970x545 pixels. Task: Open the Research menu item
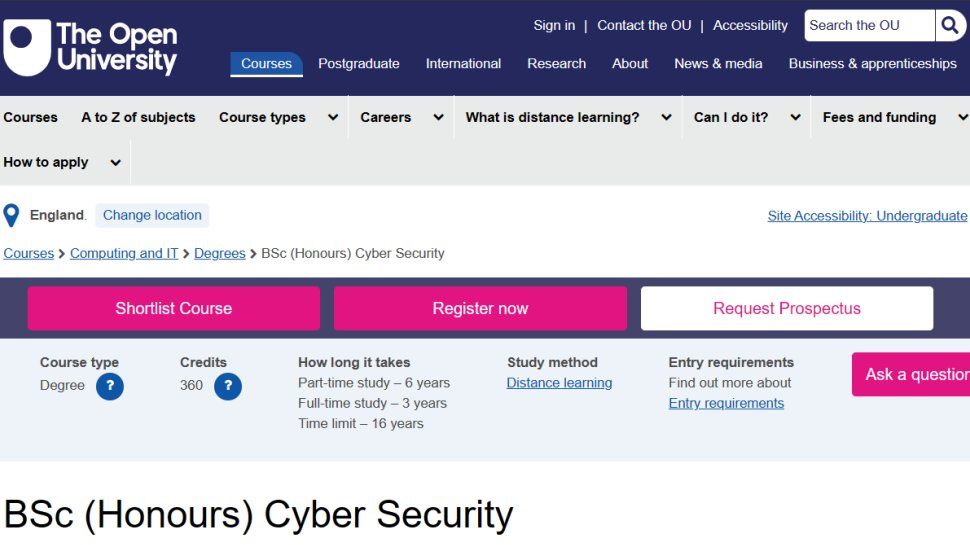556,63
